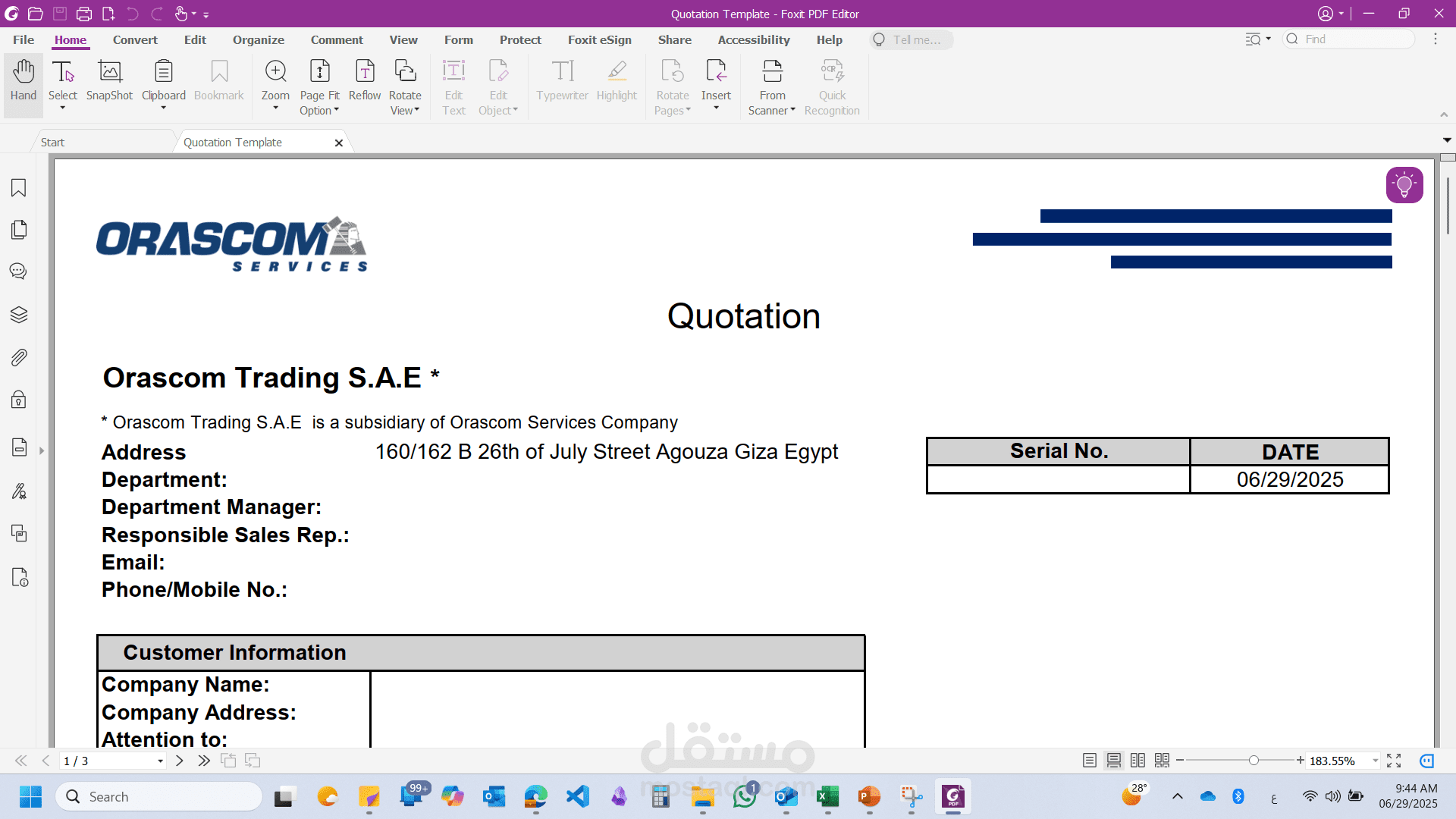Switch to facing pages view
The height and width of the screenshot is (819, 1456).
tap(1137, 761)
